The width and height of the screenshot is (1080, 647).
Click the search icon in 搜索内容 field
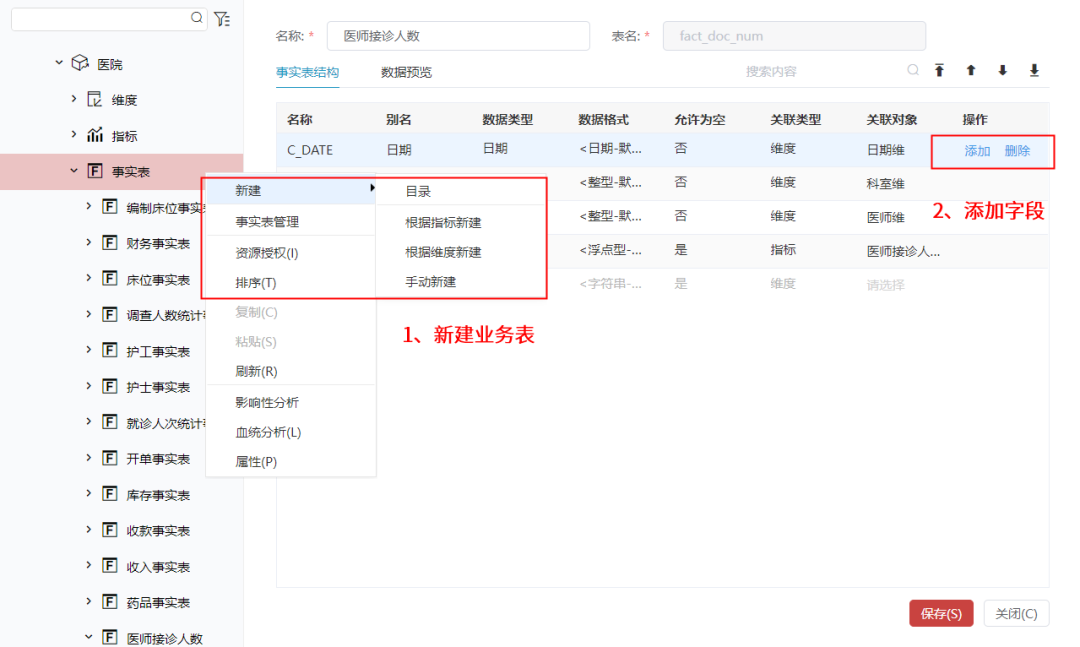point(913,70)
